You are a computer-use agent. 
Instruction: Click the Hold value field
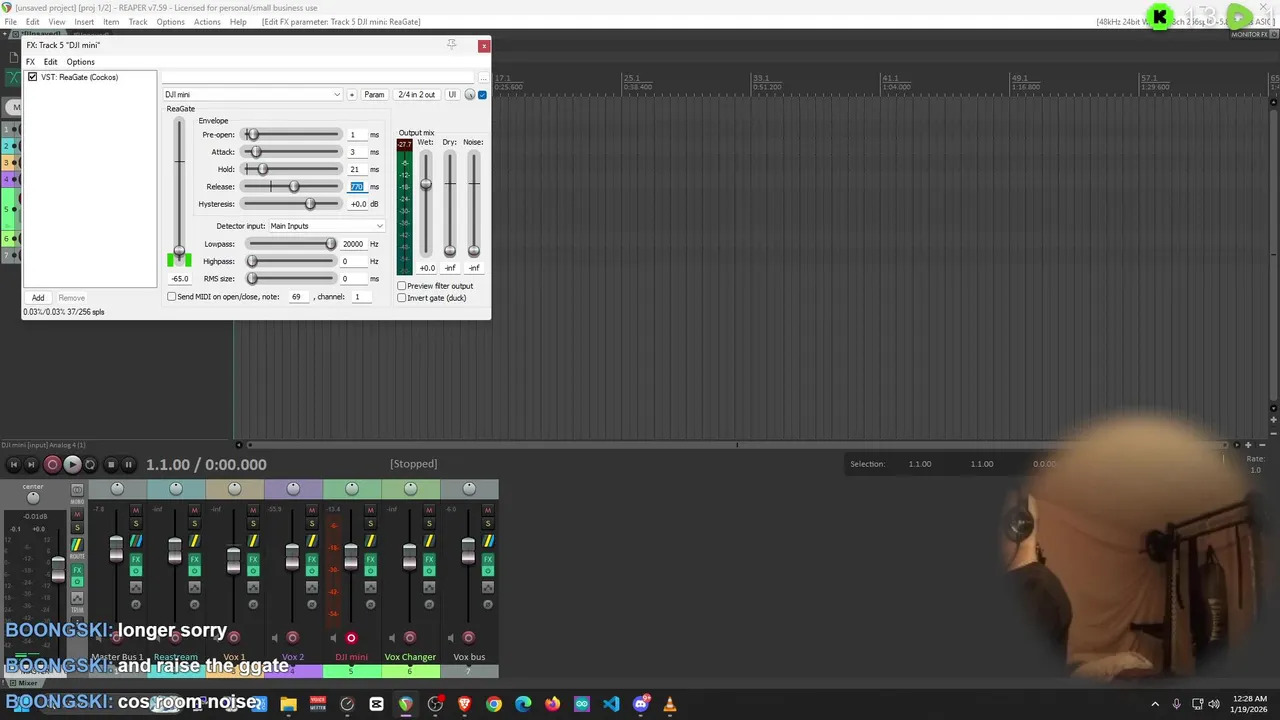[x=355, y=170]
